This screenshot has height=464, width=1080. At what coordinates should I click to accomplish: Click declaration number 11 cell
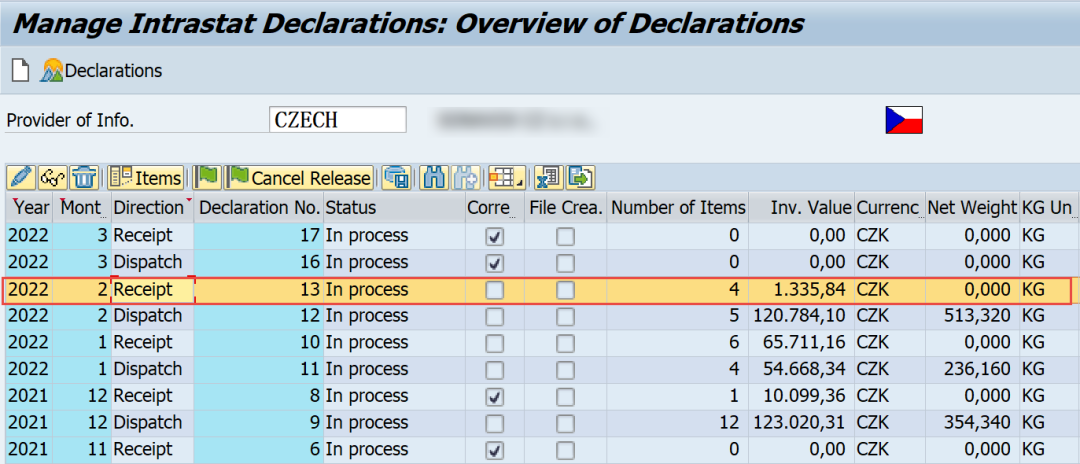pyautogui.click(x=259, y=370)
